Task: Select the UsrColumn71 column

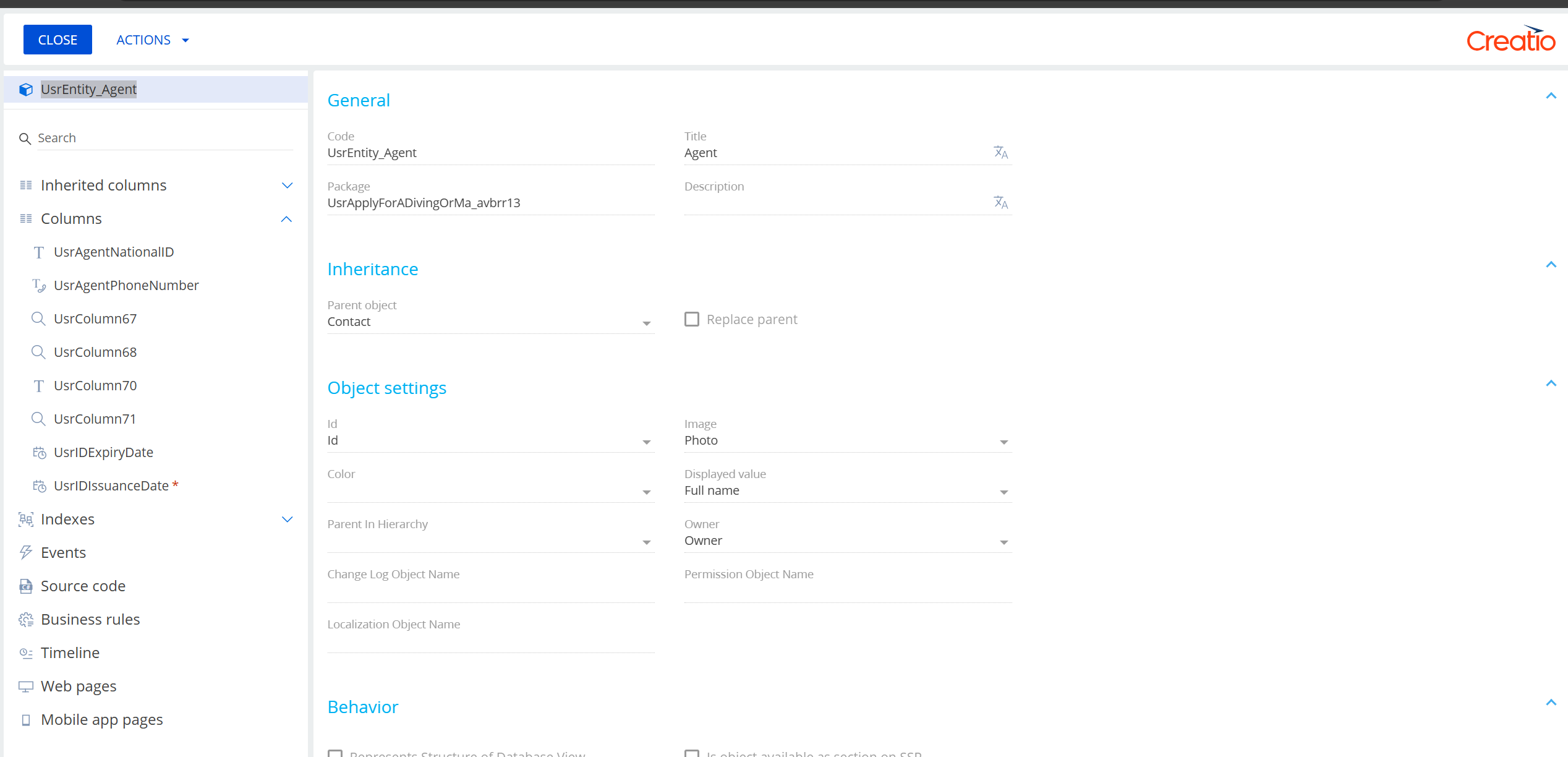Action: click(x=95, y=419)
